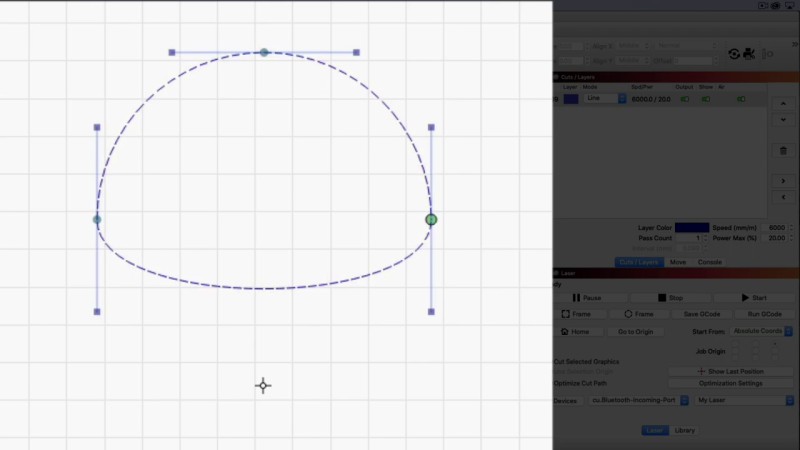
Task: Open Optimization Settings
Action: click(x=730, y=383)
